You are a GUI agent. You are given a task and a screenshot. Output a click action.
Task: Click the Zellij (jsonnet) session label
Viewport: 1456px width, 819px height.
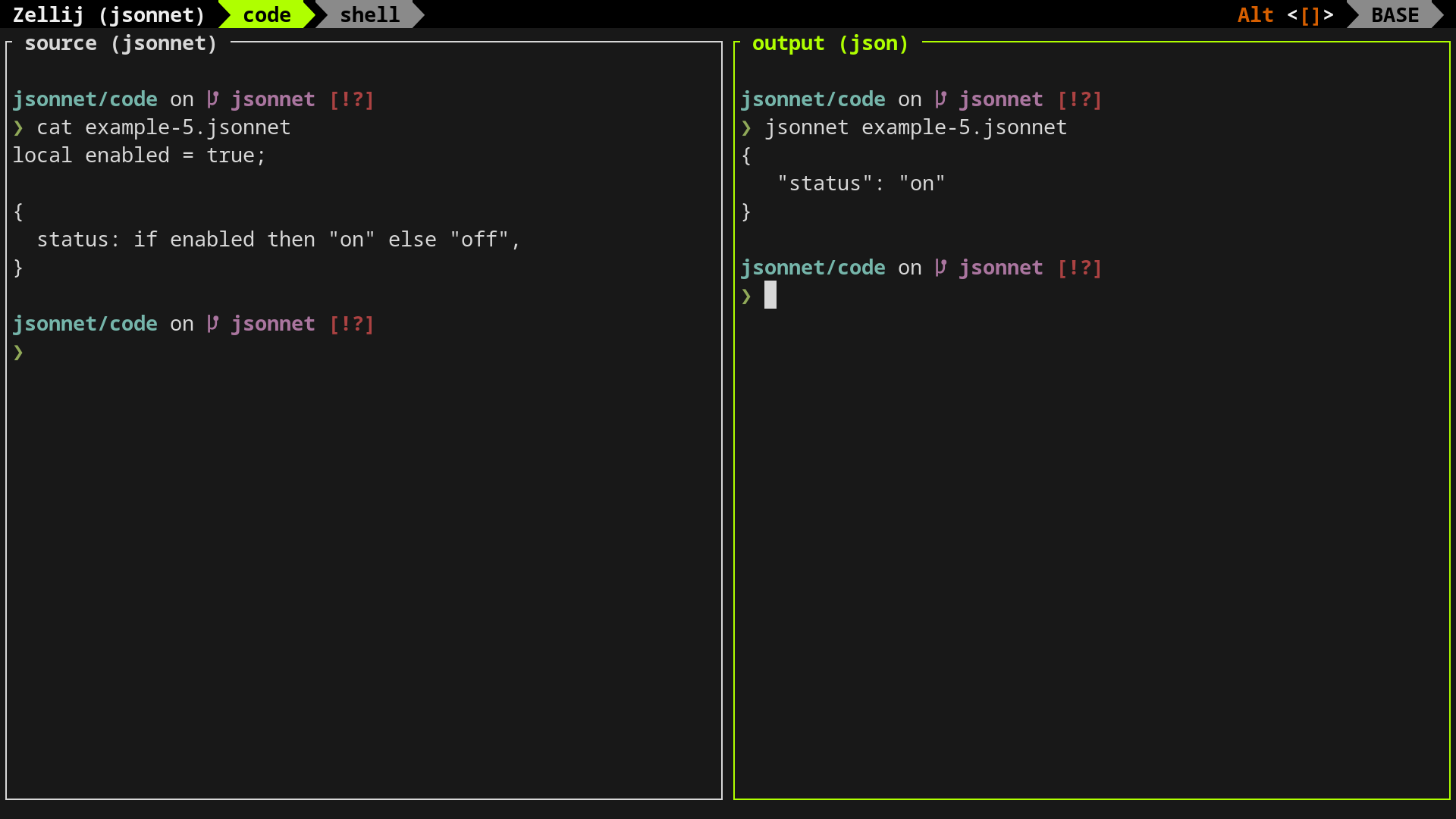click(x=109, y=14)
